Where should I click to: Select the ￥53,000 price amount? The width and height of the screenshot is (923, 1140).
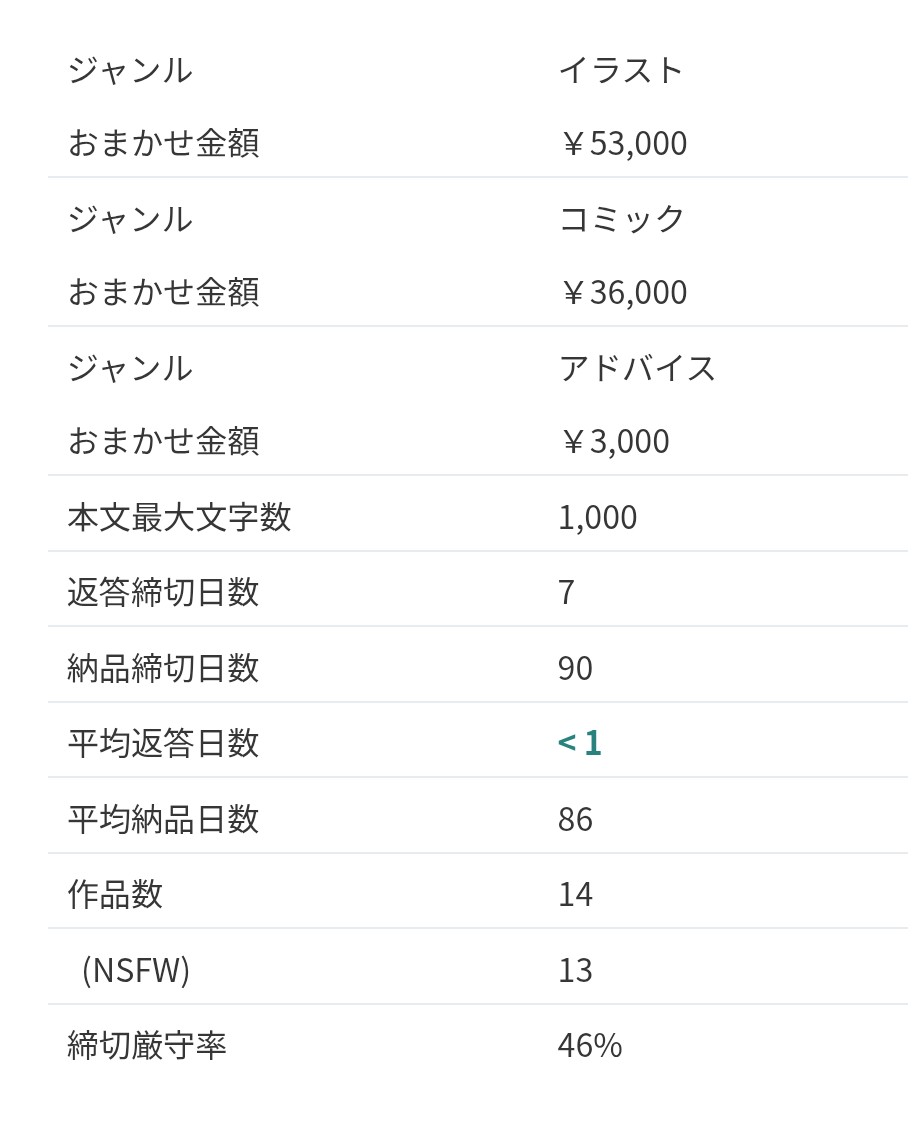click(x=622, y=143)
